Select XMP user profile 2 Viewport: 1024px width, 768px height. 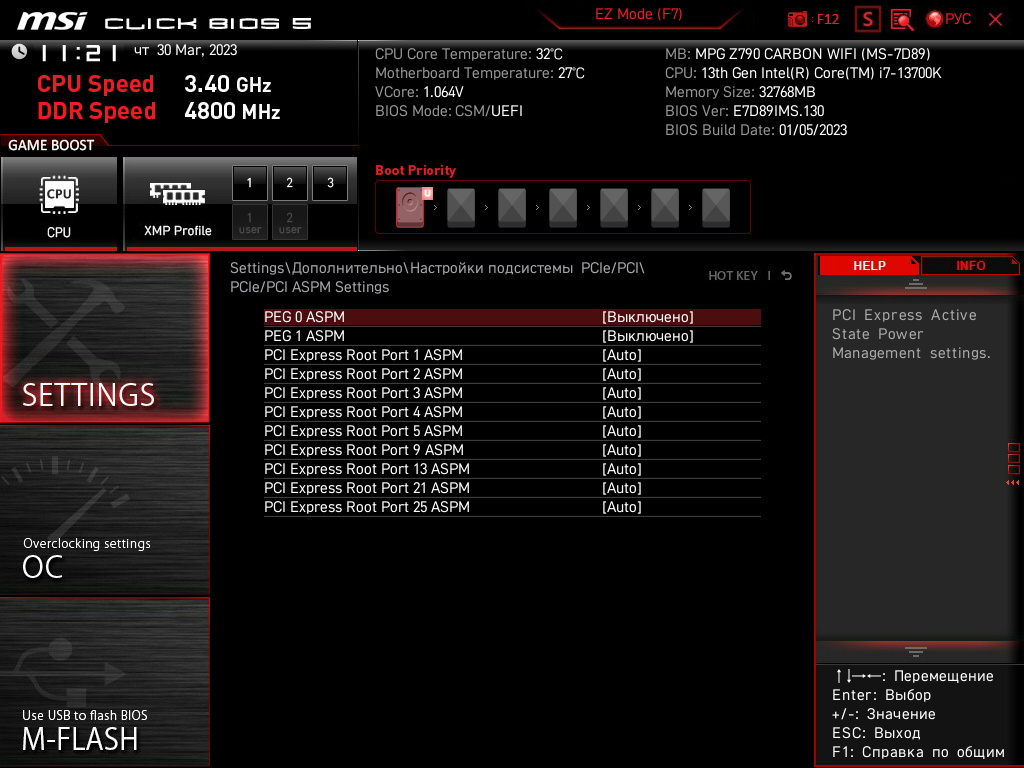pos(289,222)
